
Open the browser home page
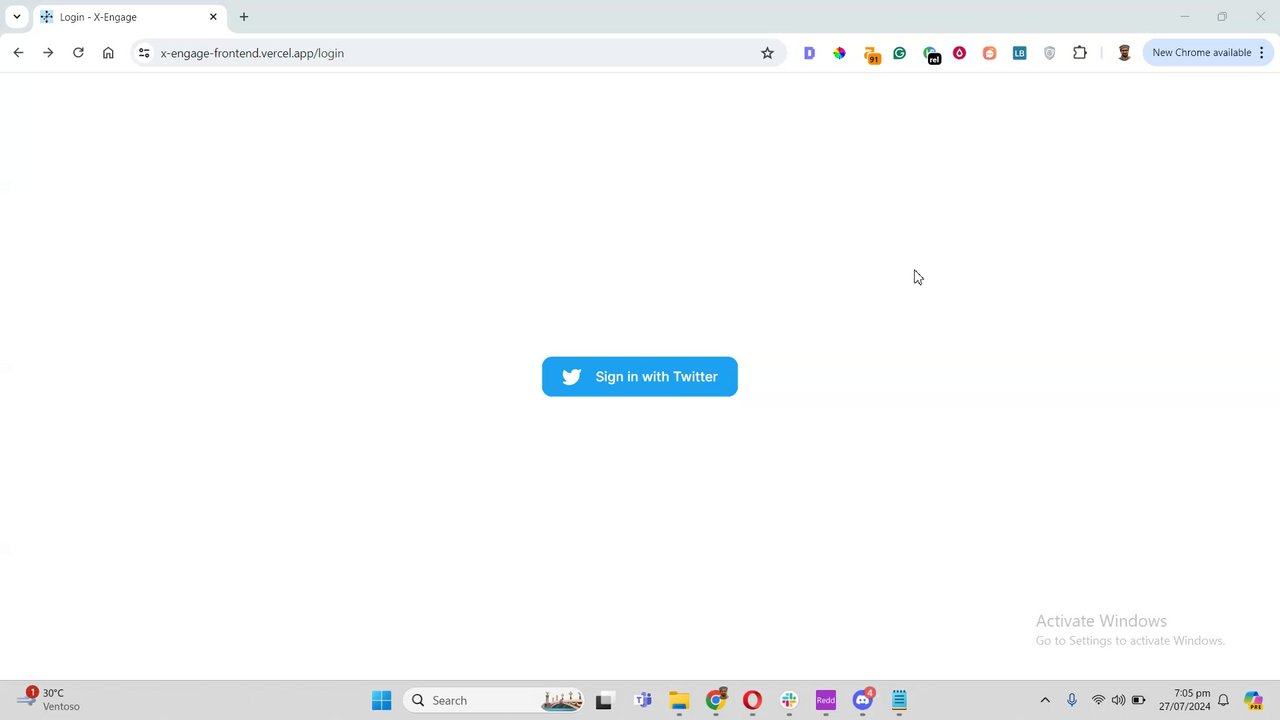tap(108, 53)
